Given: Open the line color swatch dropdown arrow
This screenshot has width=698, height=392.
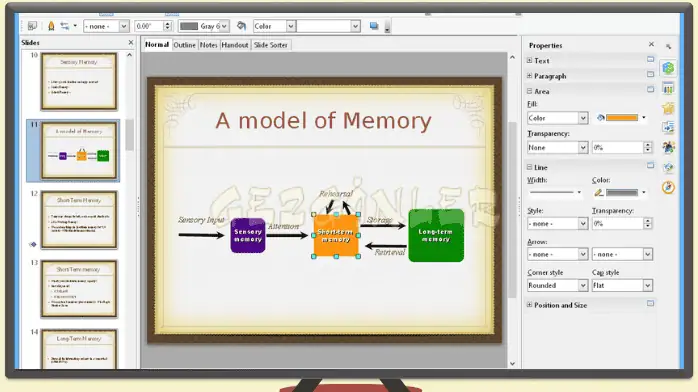Looking at the screenshot, I should coord(644,193).
